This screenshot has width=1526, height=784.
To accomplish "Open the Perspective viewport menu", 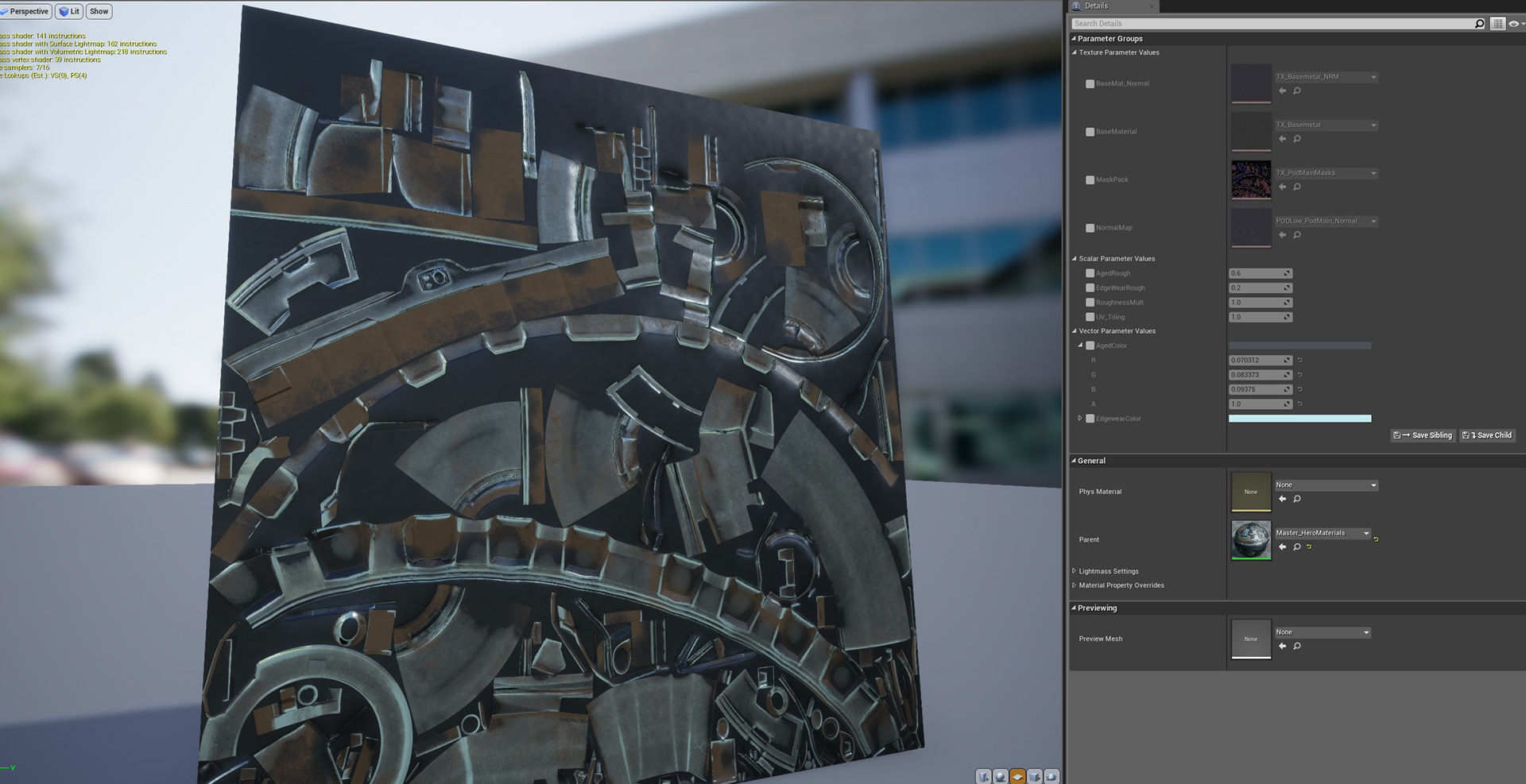I will 25,11.
